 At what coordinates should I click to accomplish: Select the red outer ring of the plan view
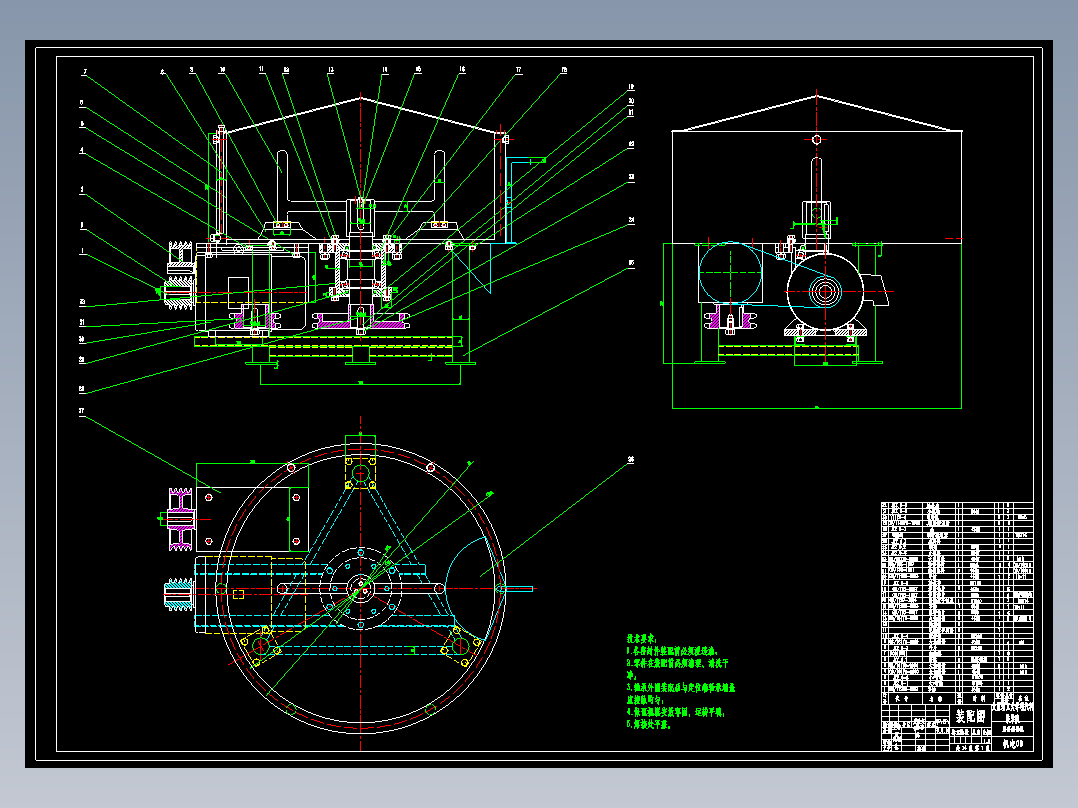(360, 588)
